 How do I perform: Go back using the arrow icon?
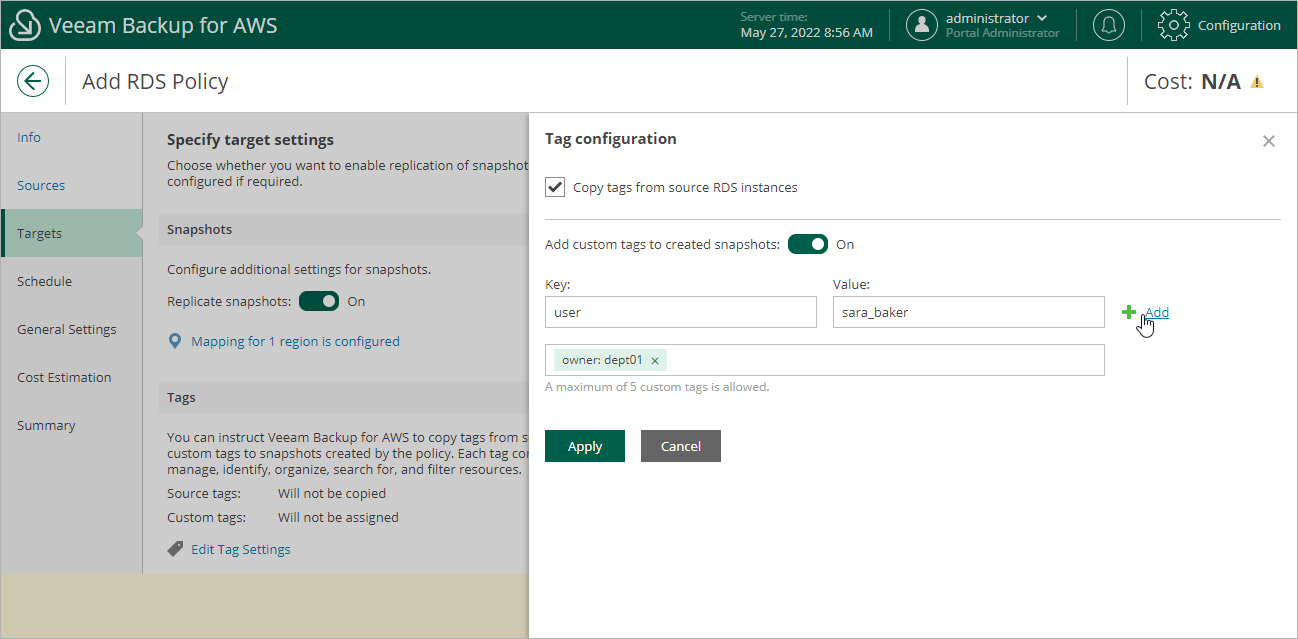coord(33,81)
